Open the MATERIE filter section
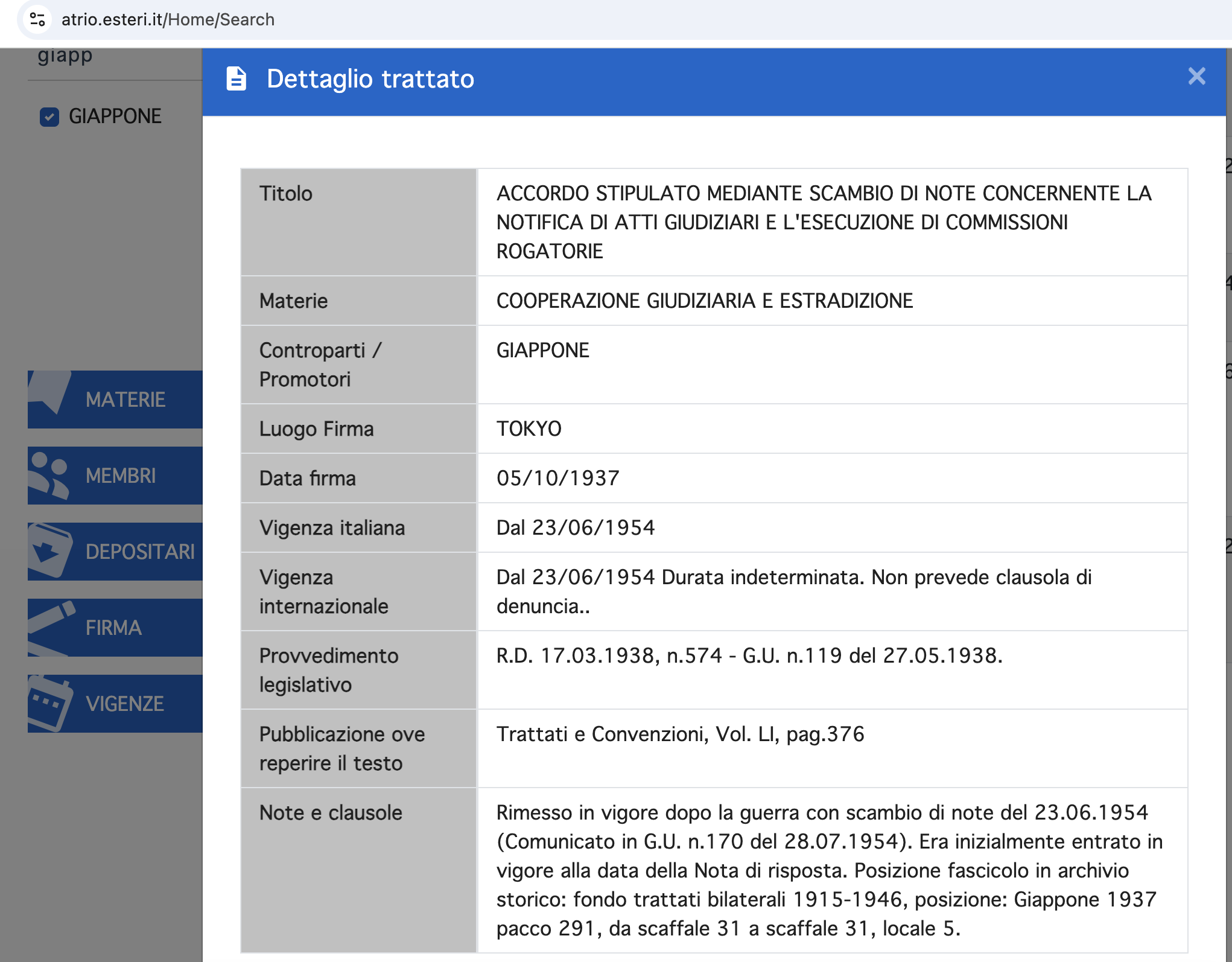This screenshot has width=1232, height=962. [125, 400]
